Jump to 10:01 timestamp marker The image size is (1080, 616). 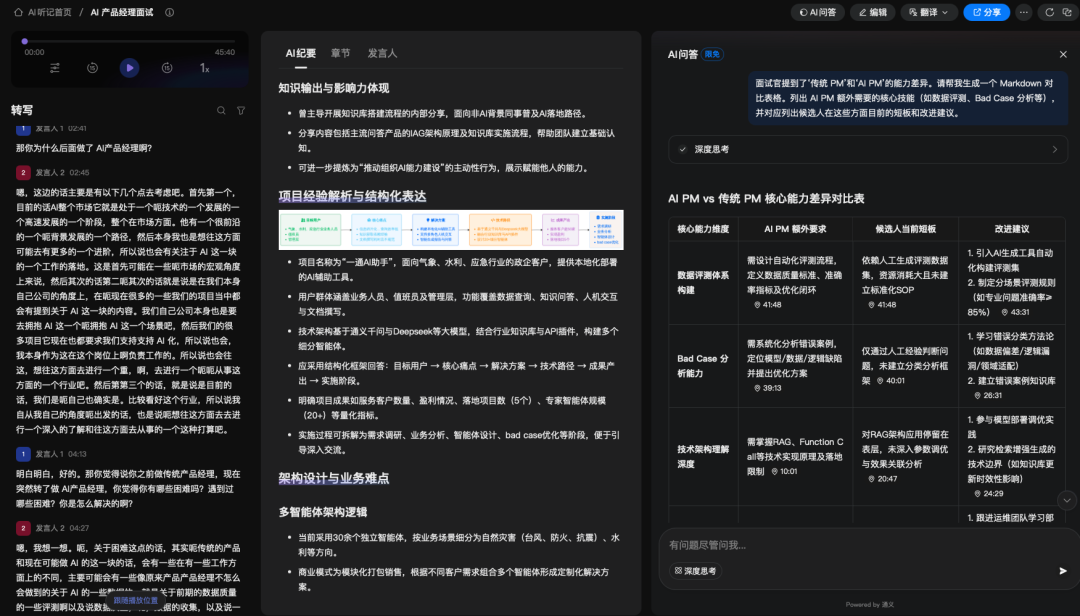pyautogui.click(x=784, y=471)
